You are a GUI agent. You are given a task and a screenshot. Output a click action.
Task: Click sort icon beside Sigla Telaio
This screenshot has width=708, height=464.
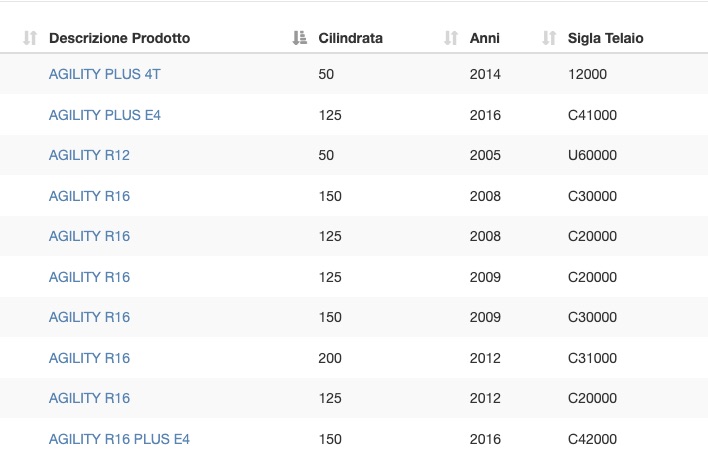tap(549, 38)
